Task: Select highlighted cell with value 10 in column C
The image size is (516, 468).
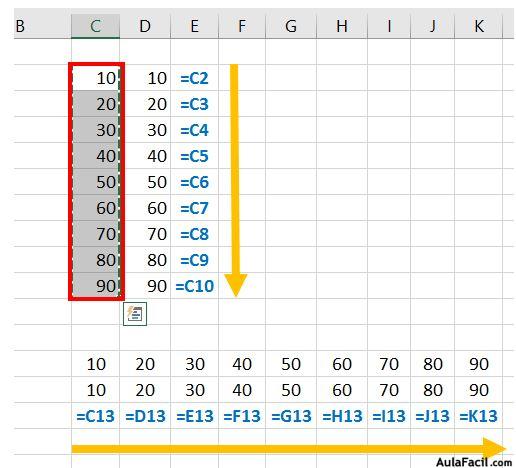Action: [95, 78]
